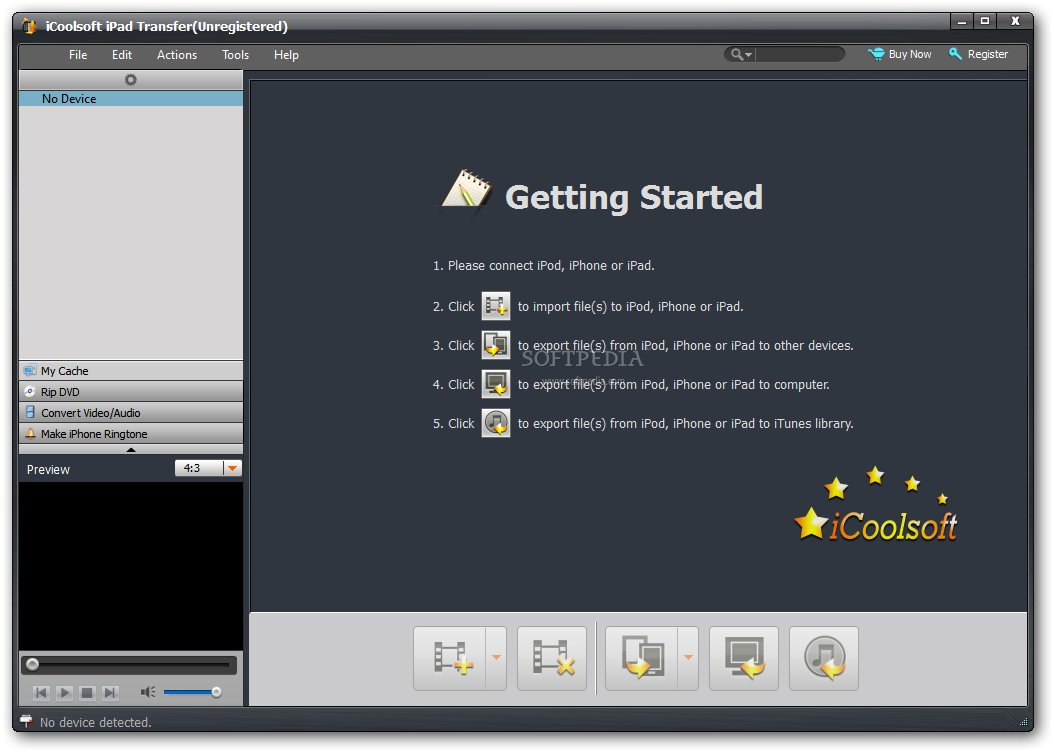This screenshot has width=1054, height=752.
Task: Open the Actions menu
Action: (x=177, y=55)
